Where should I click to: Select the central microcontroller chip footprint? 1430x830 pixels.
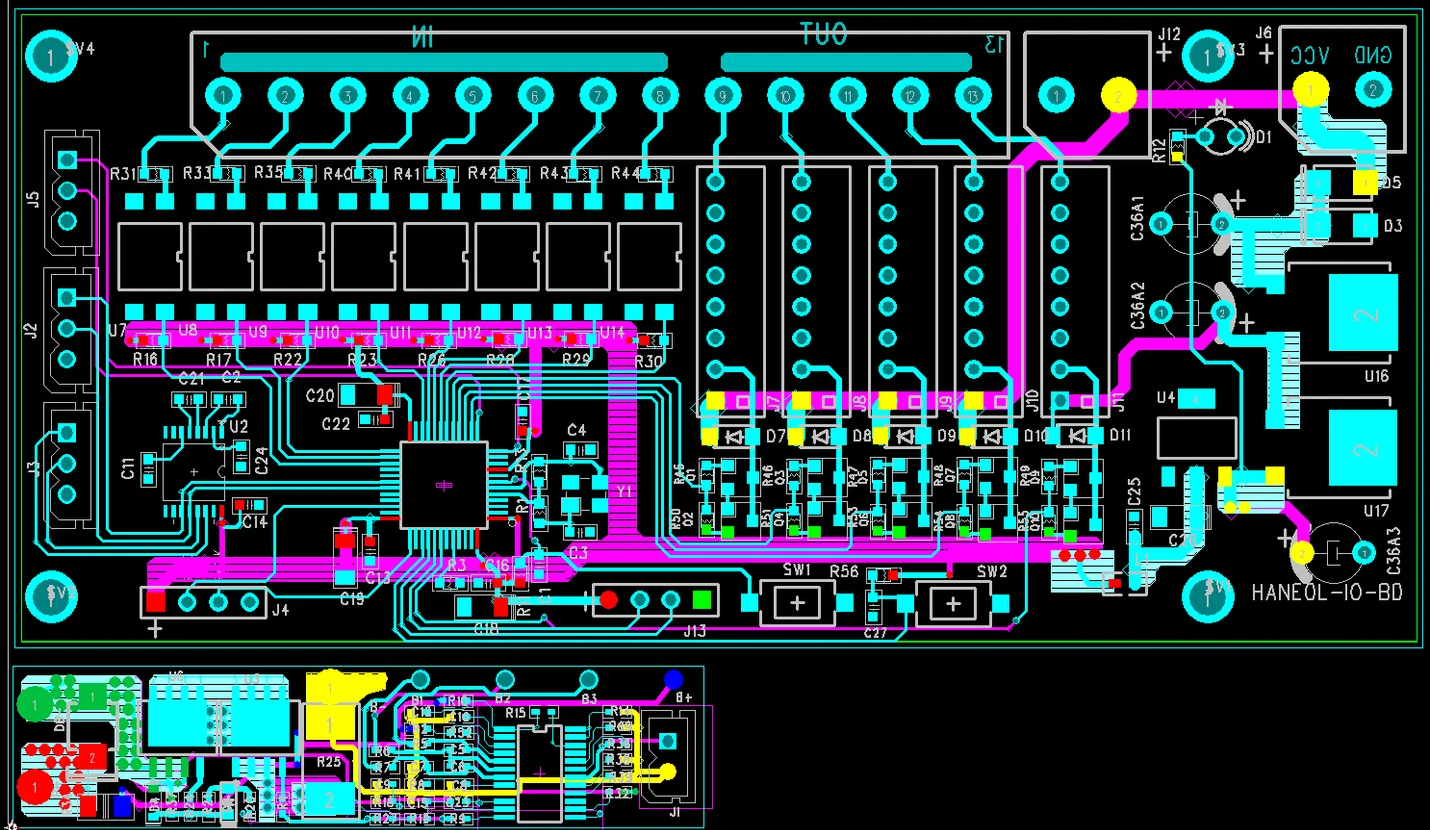point(444,485)
